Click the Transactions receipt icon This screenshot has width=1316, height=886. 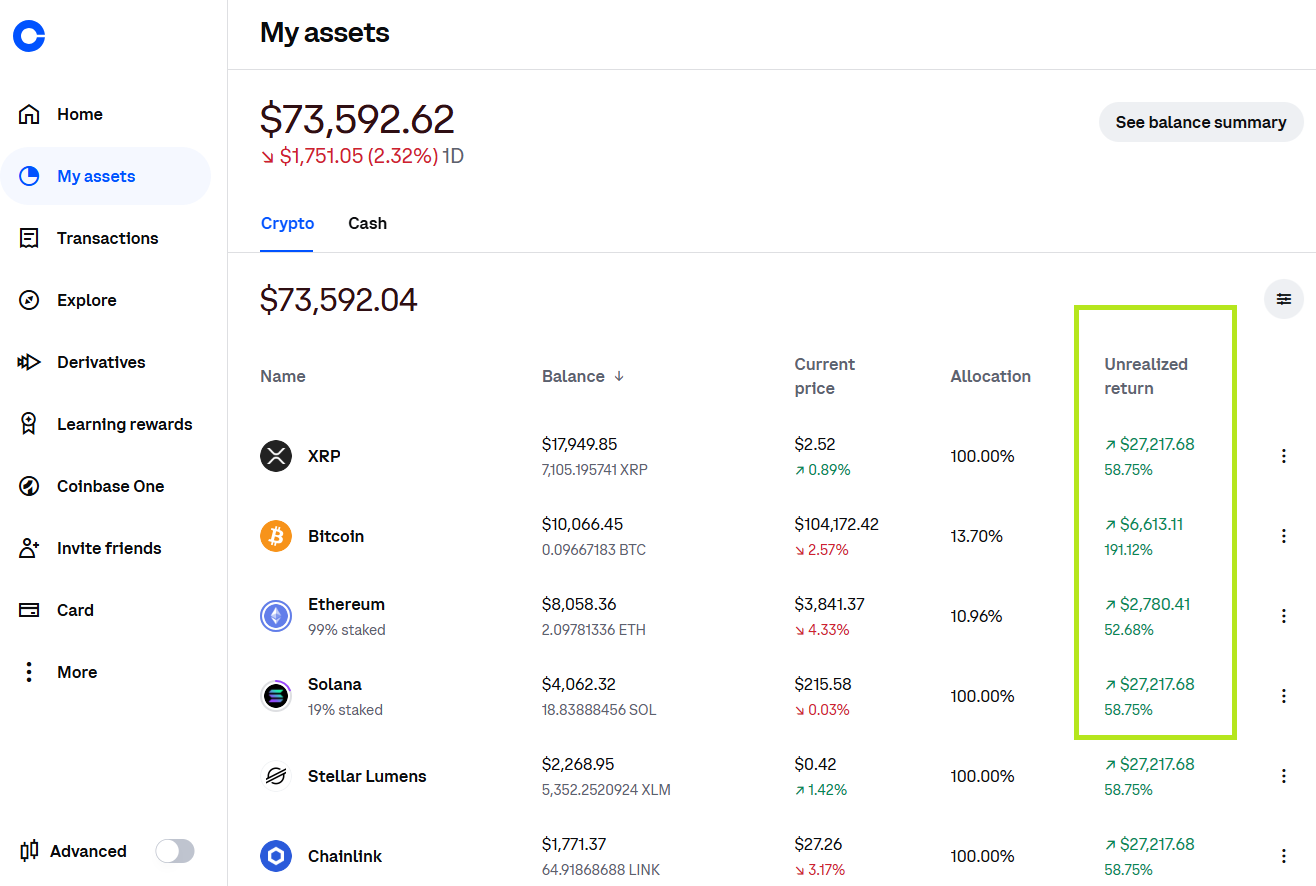[x=29, y=238]
